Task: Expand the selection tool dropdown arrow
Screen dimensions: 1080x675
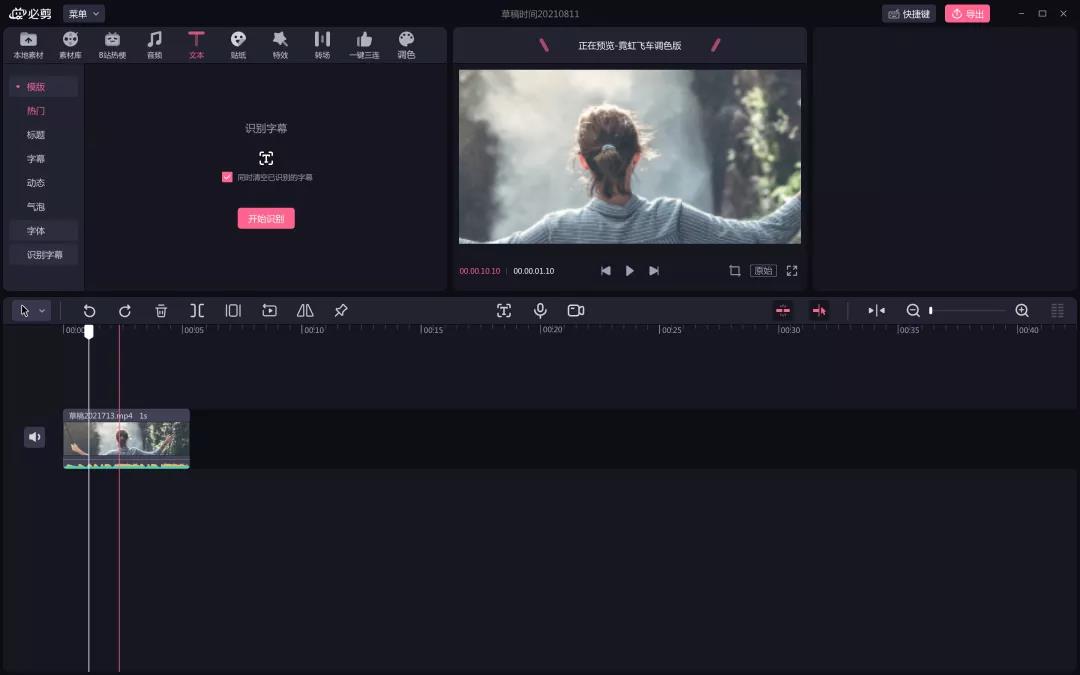Action: 42,311
